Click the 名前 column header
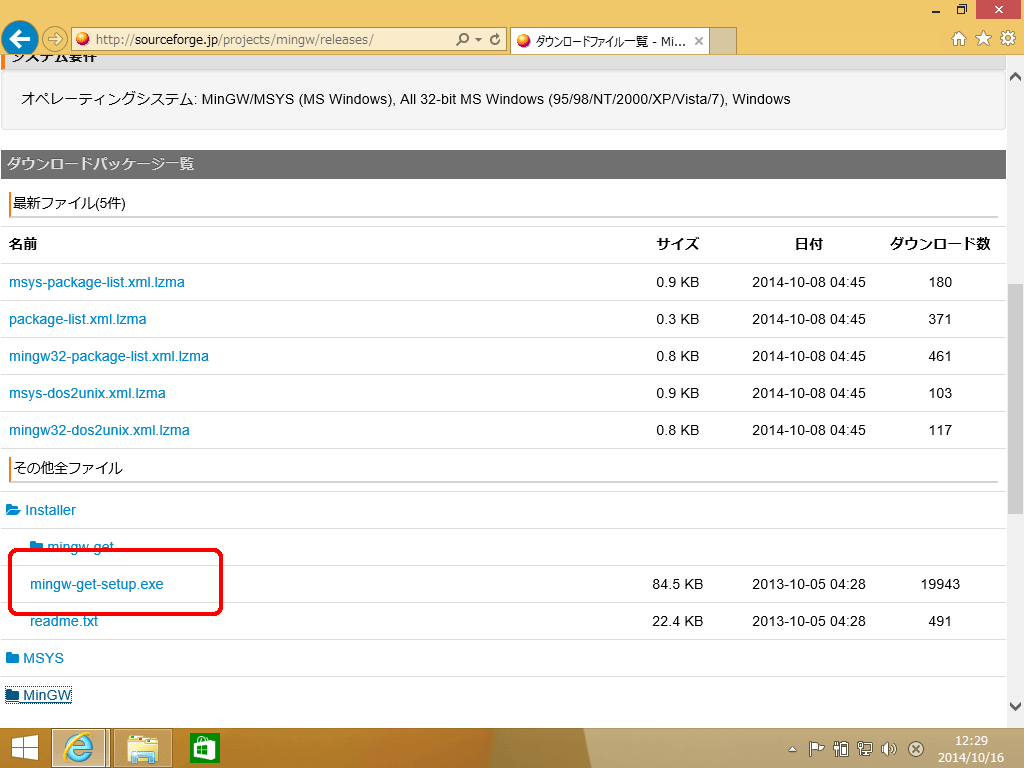Screen dimensions: 1024x768 pos(23,244)
